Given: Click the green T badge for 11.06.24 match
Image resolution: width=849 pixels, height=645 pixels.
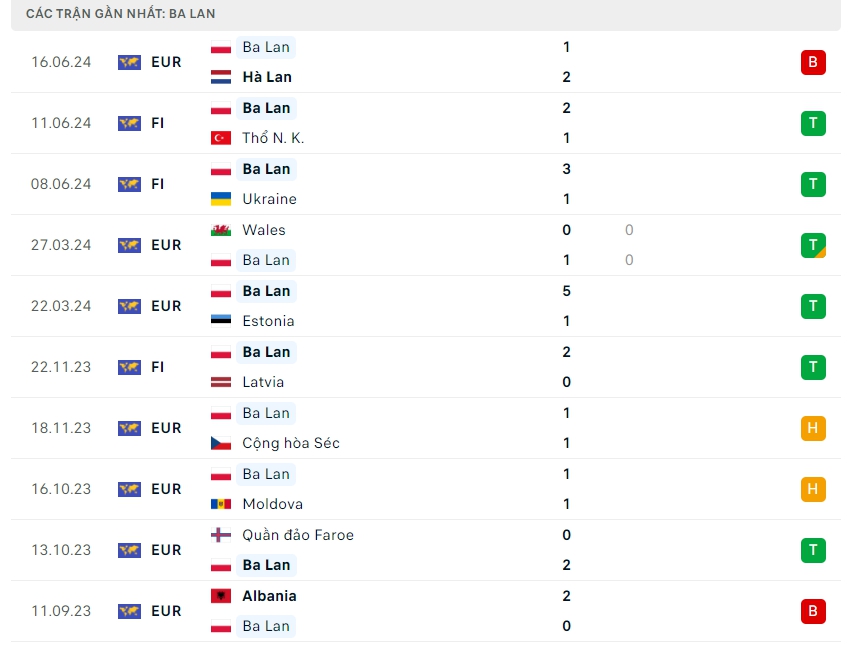Looking at the screenshot, I should [x=813, y=123].
